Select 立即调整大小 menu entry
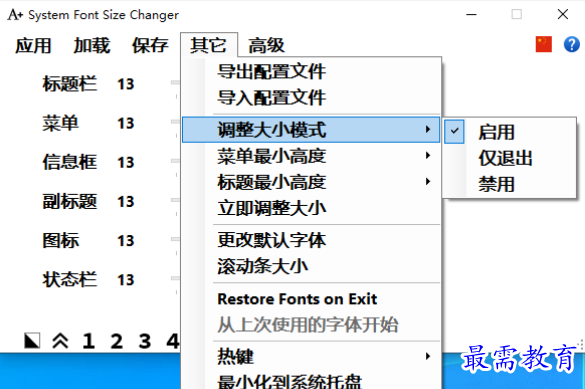The width and height of the screenshot is (585, 389). click(311, 208)
